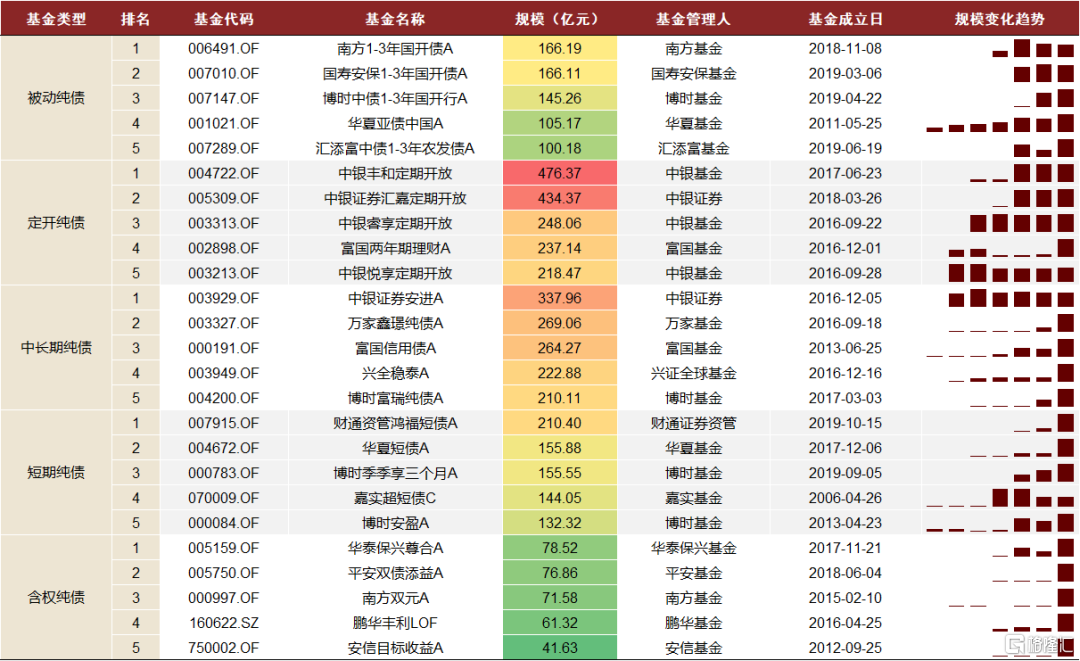
Task: Click the 248.06 scale value
Action: 559,223
